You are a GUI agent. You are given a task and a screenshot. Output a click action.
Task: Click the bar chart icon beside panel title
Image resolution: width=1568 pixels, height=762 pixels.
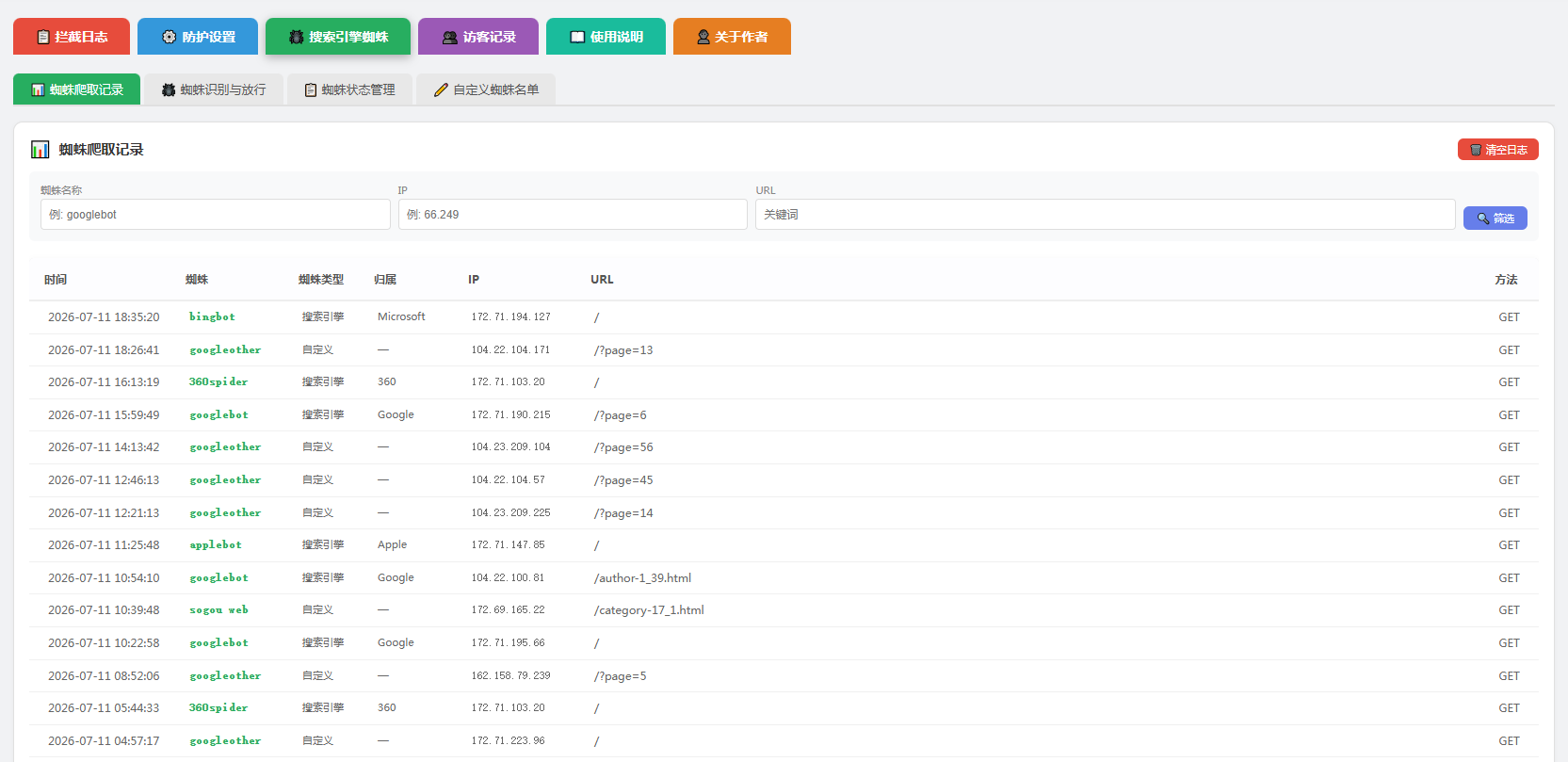(40, 149)
